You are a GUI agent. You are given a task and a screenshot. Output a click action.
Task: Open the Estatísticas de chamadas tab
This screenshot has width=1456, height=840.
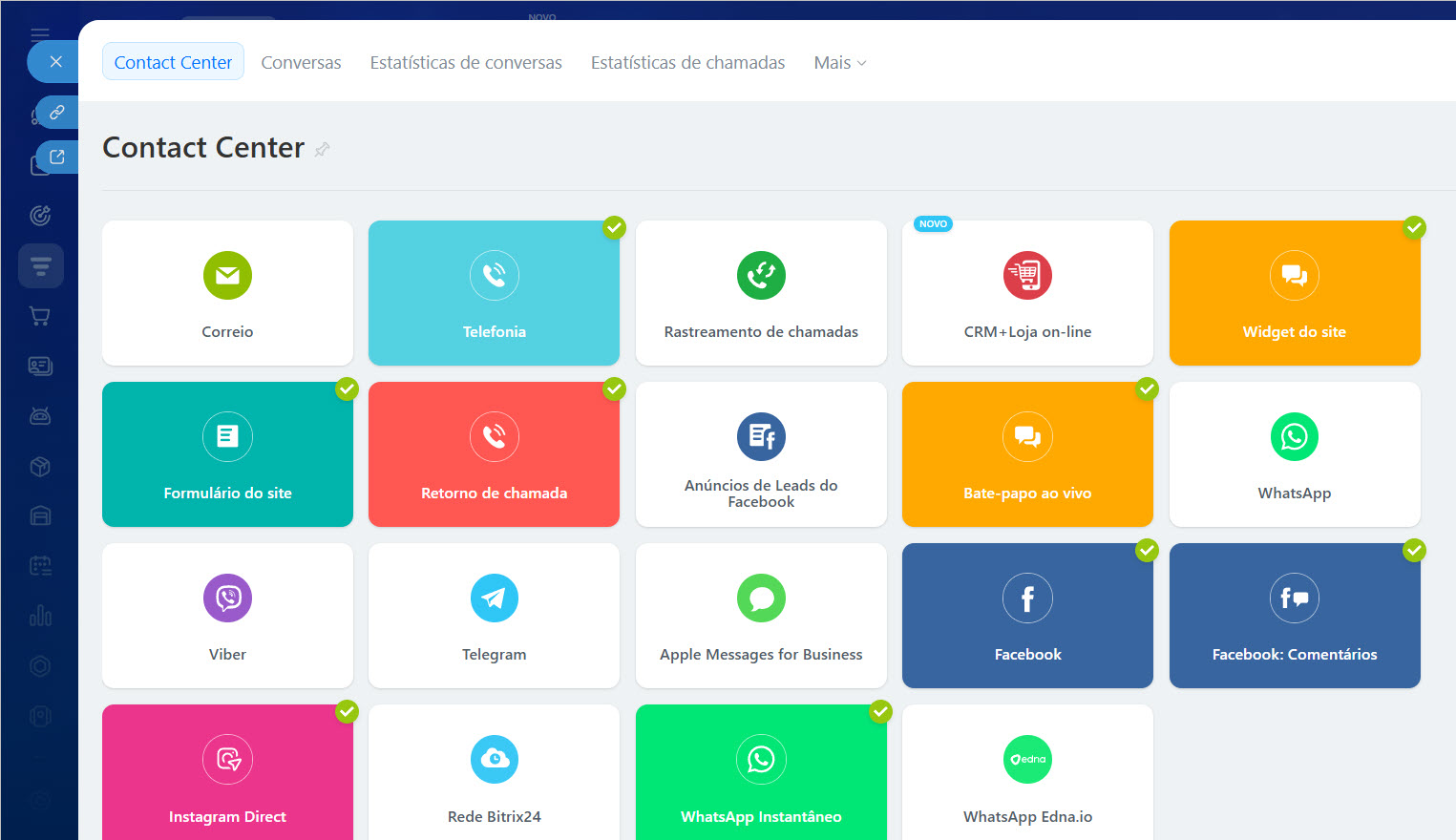[x=687, y=63]
